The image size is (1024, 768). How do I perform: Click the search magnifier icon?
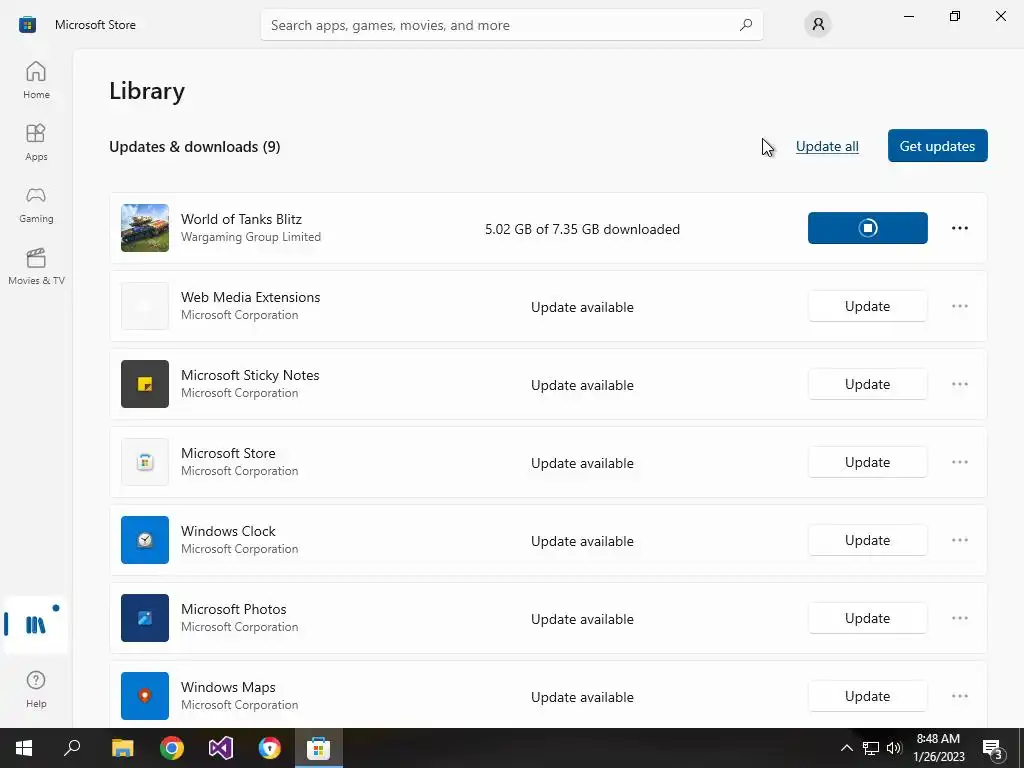coord(746,25)
